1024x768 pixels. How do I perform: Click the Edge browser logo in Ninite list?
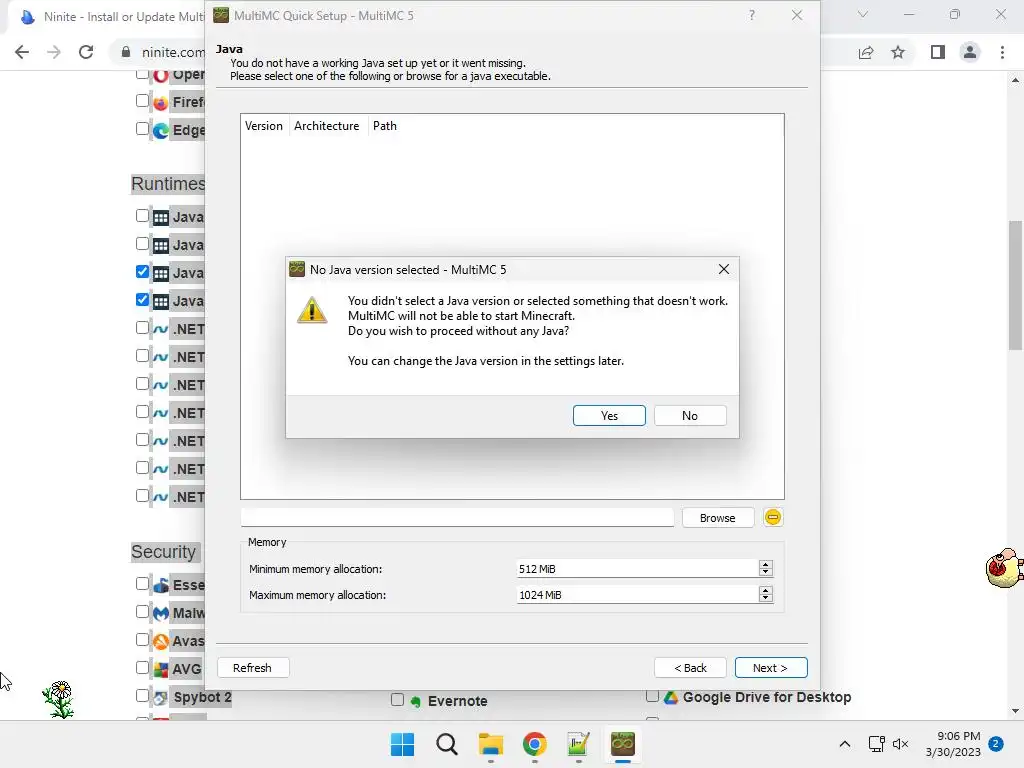161,131
